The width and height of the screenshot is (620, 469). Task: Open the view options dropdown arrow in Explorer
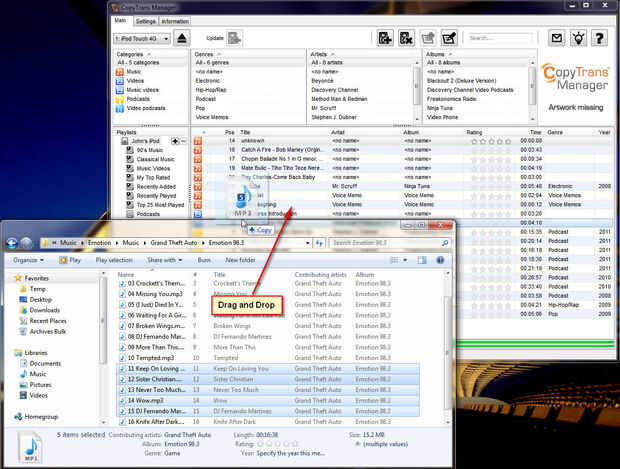click(405, 260)
